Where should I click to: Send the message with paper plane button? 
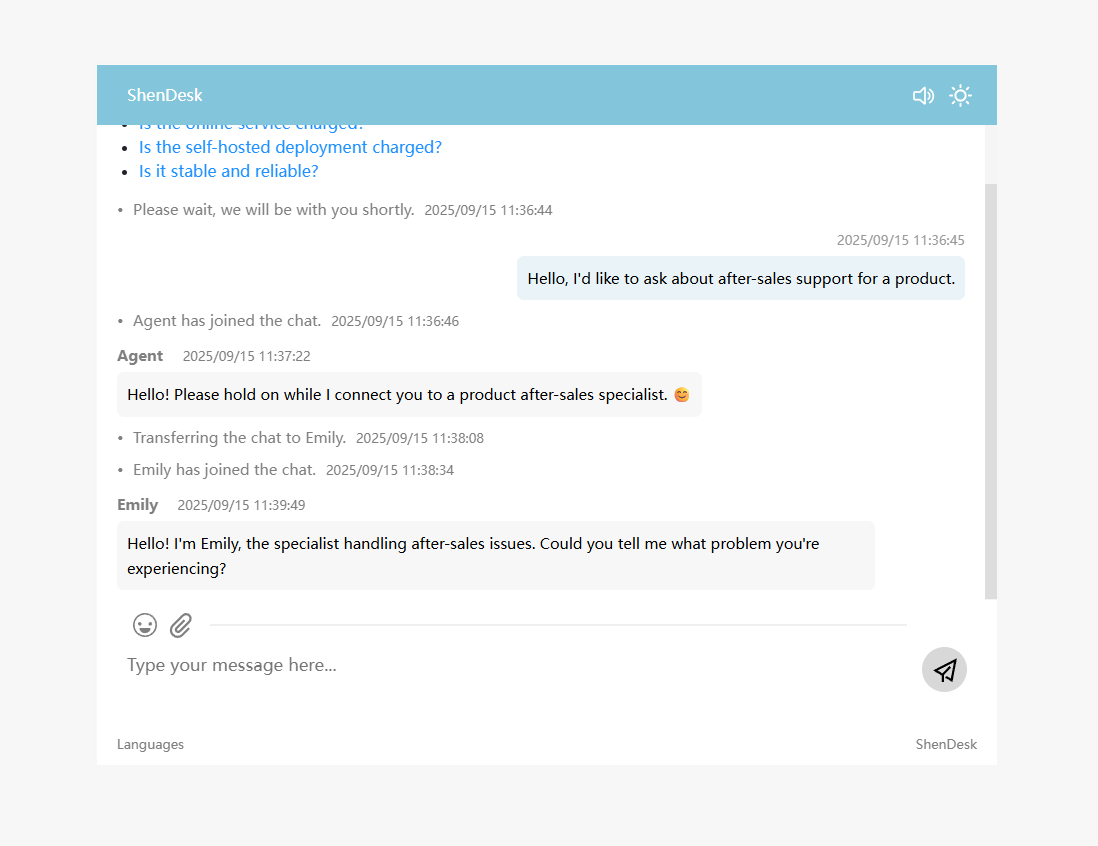[x=944, y=670]
